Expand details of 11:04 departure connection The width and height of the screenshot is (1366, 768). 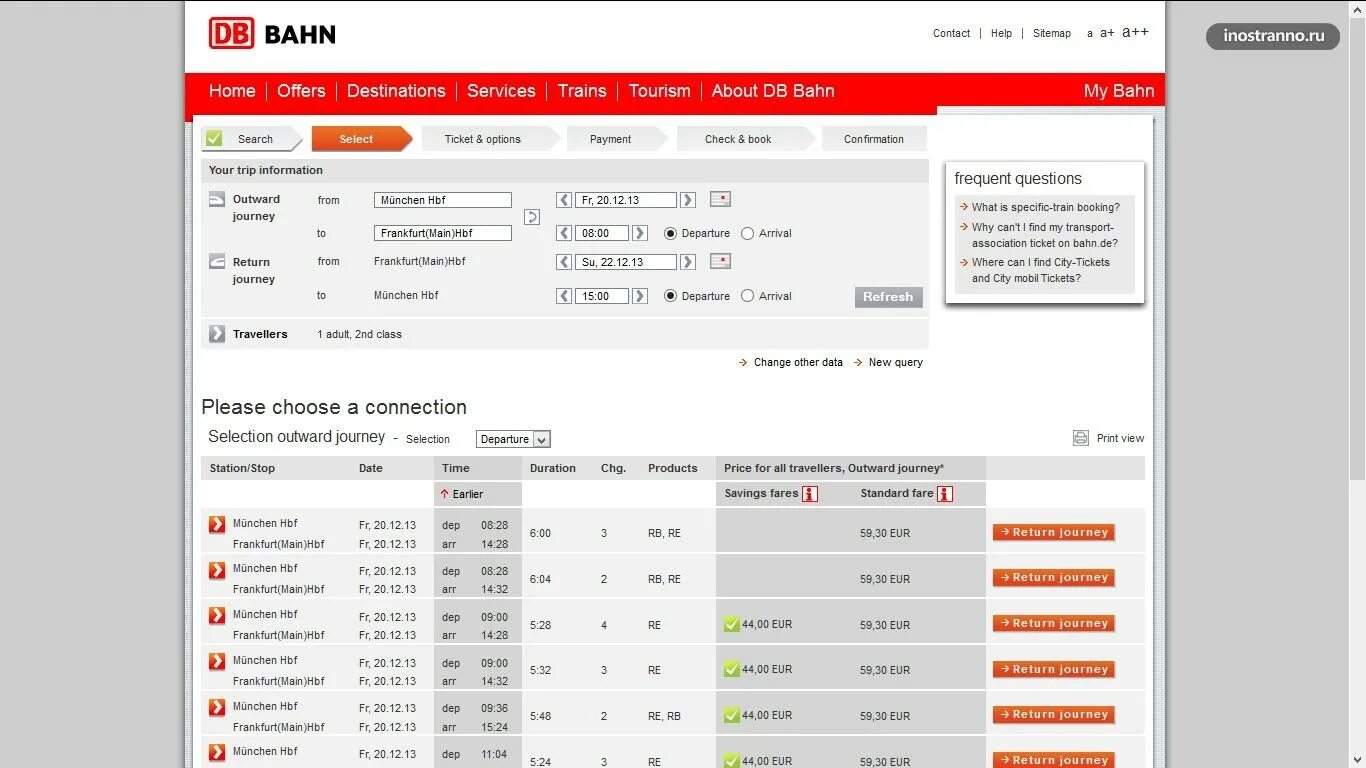(x=217, y=752)
